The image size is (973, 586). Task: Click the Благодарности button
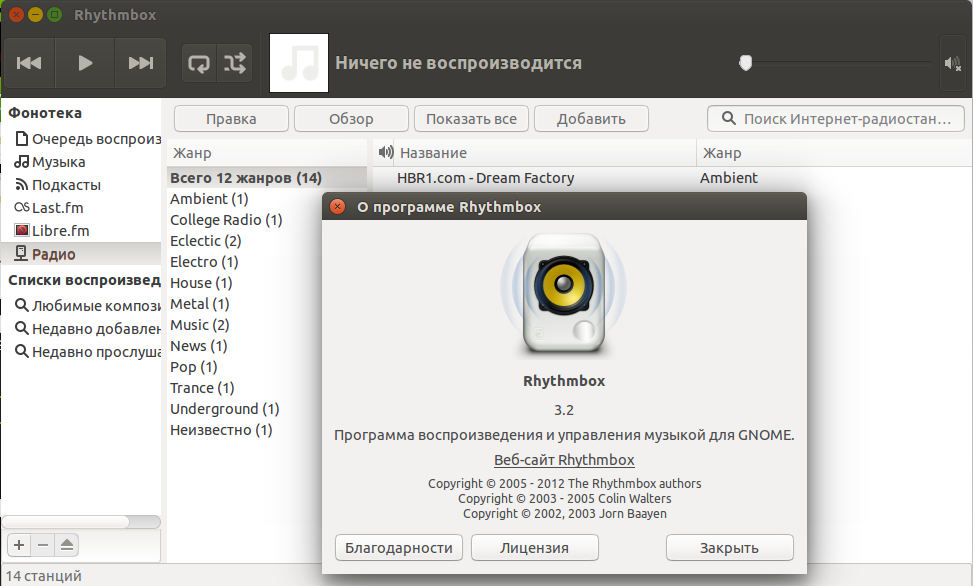point(399,548)
